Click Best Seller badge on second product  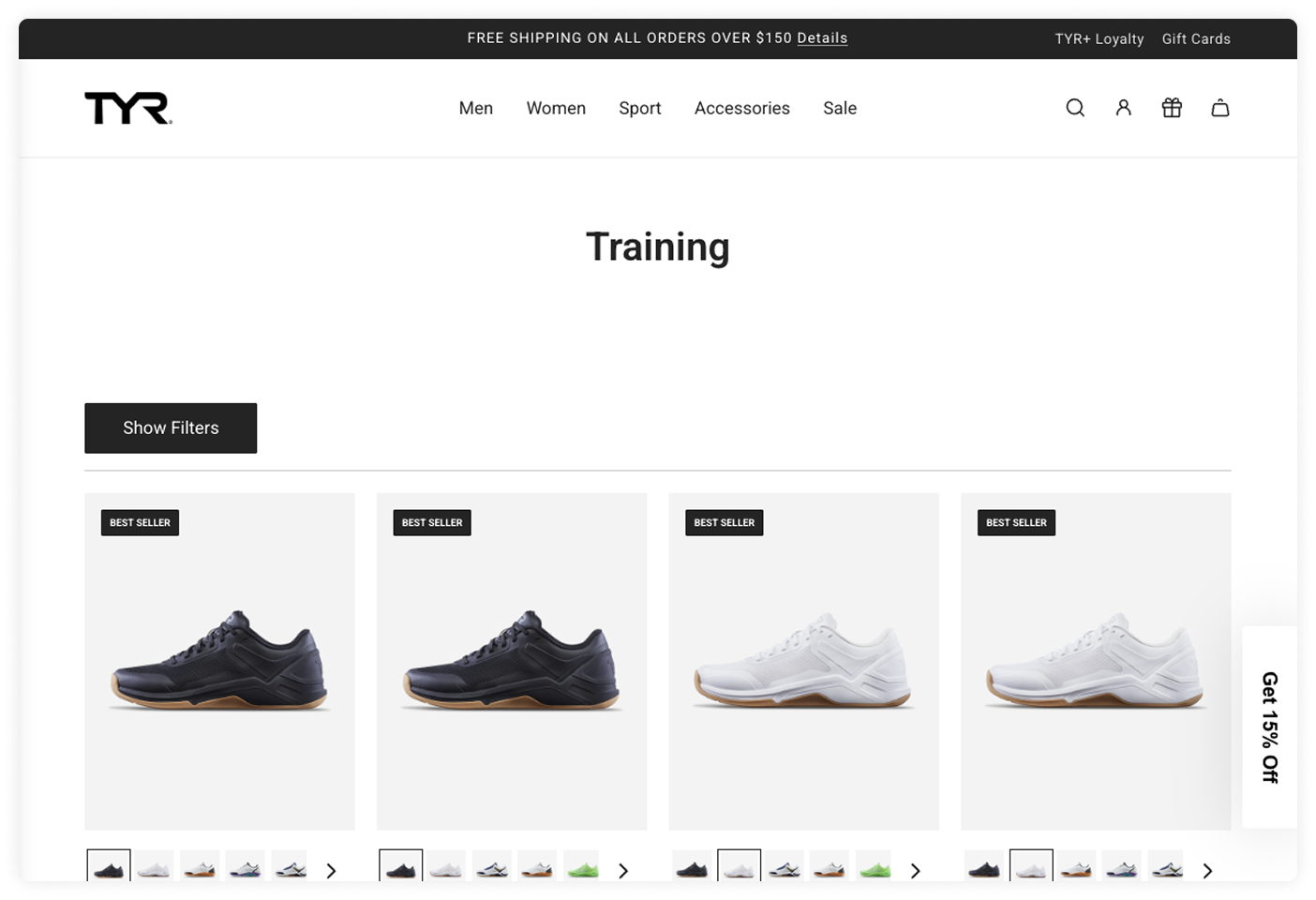tap(432, 523)
